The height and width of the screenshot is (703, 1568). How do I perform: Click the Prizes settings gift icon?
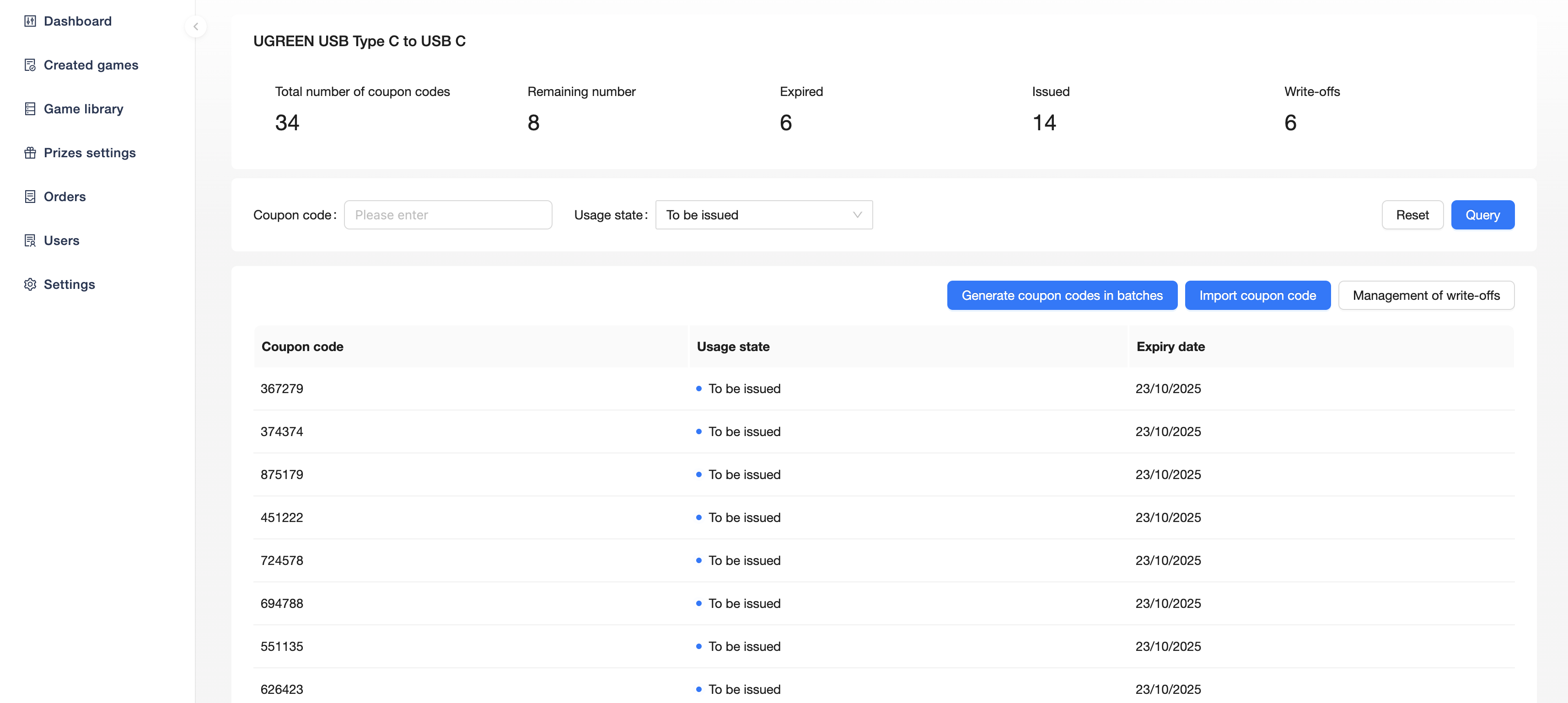[30, 153]
